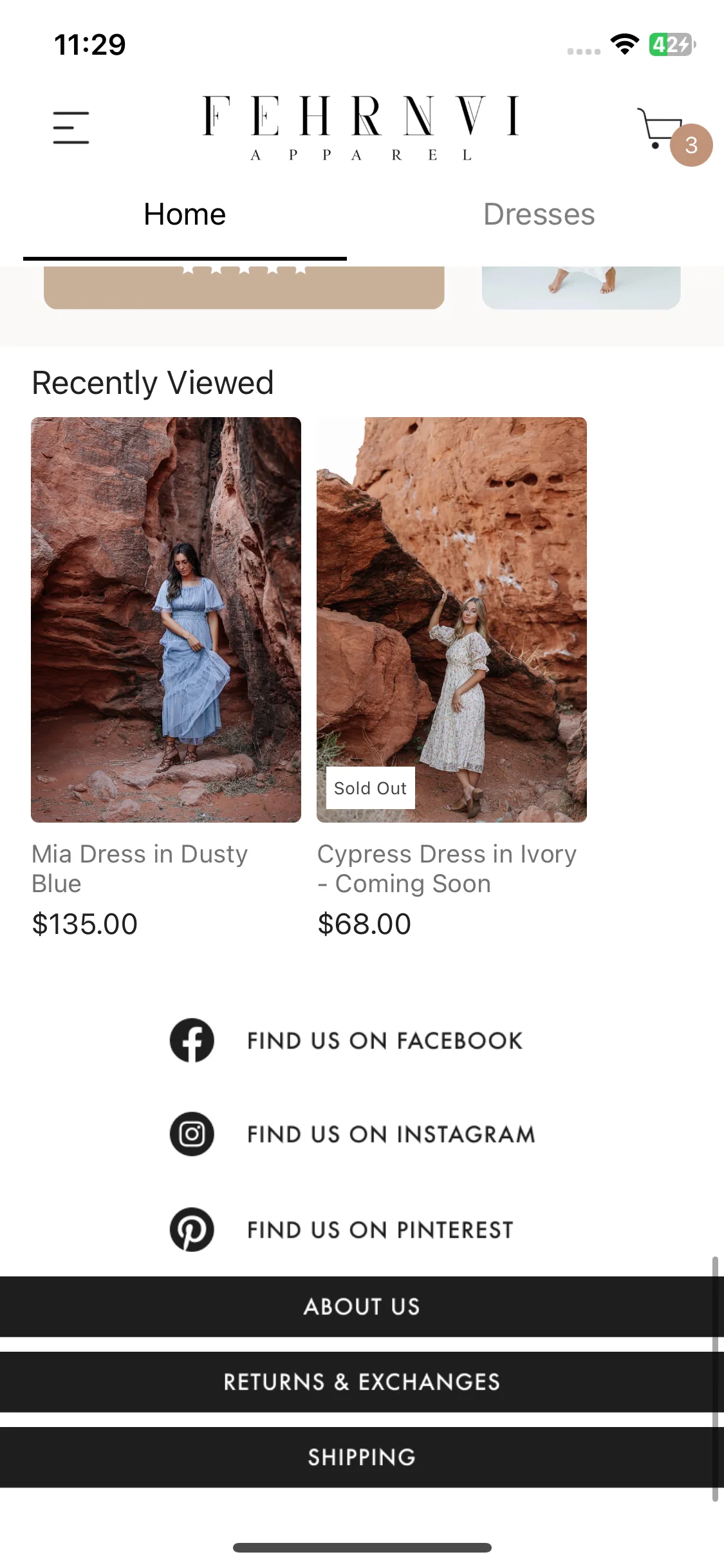Tap the Wi-Fi status icon
724x1568 pixels.
coord(624,44)
